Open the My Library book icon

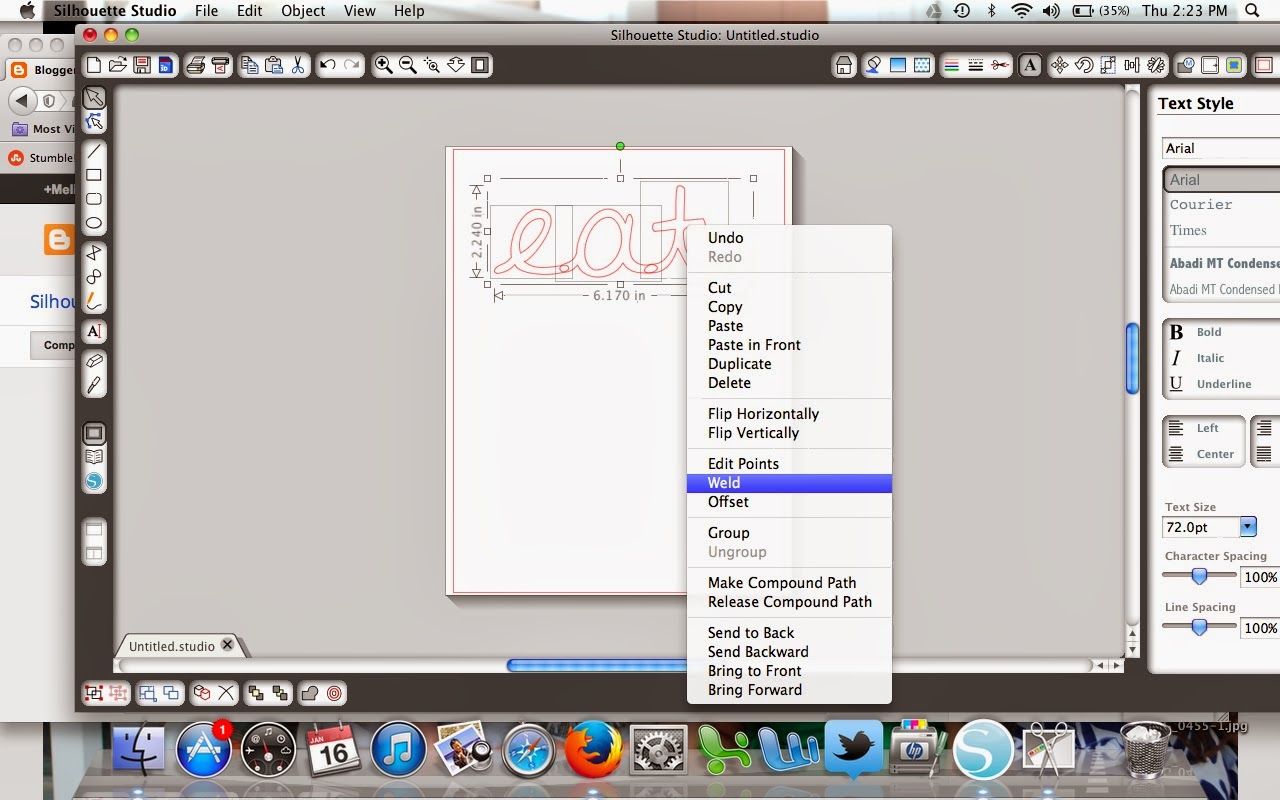coord(94,455)
